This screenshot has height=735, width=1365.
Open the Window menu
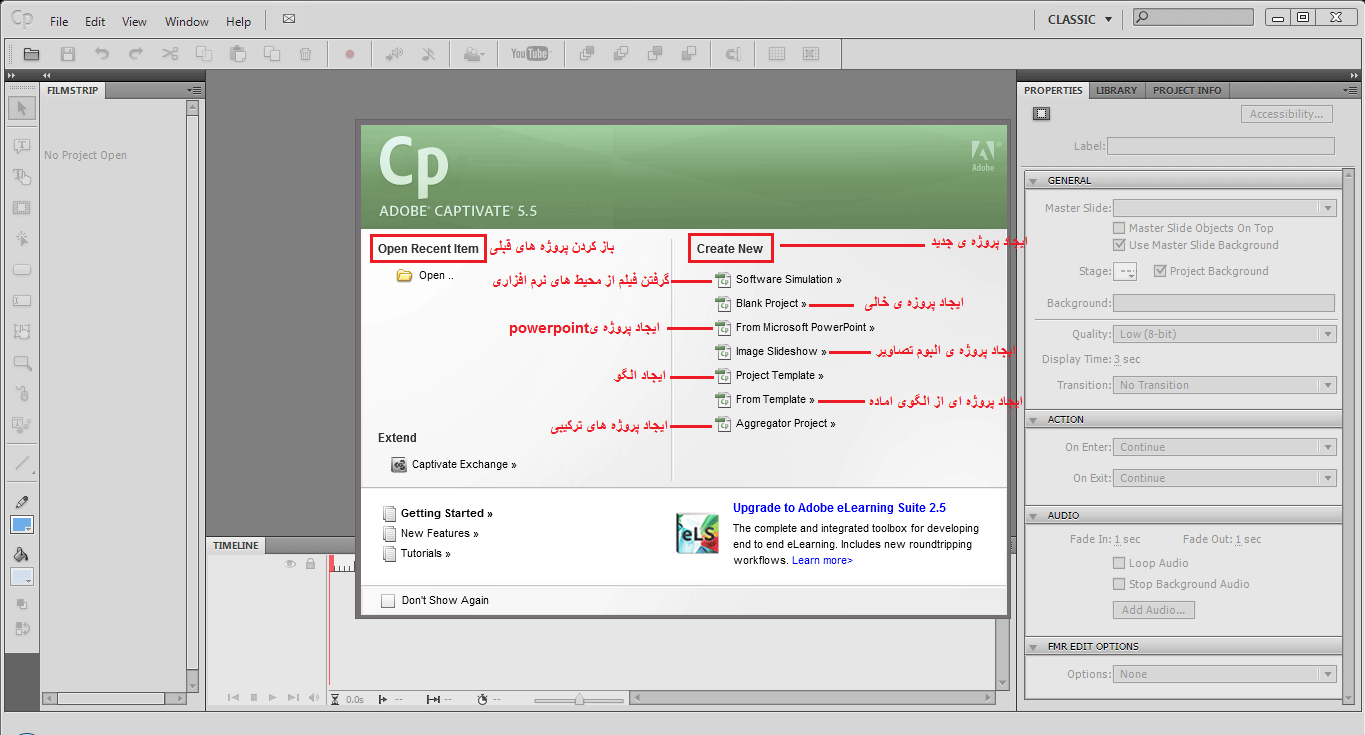[x=187, y=21]
